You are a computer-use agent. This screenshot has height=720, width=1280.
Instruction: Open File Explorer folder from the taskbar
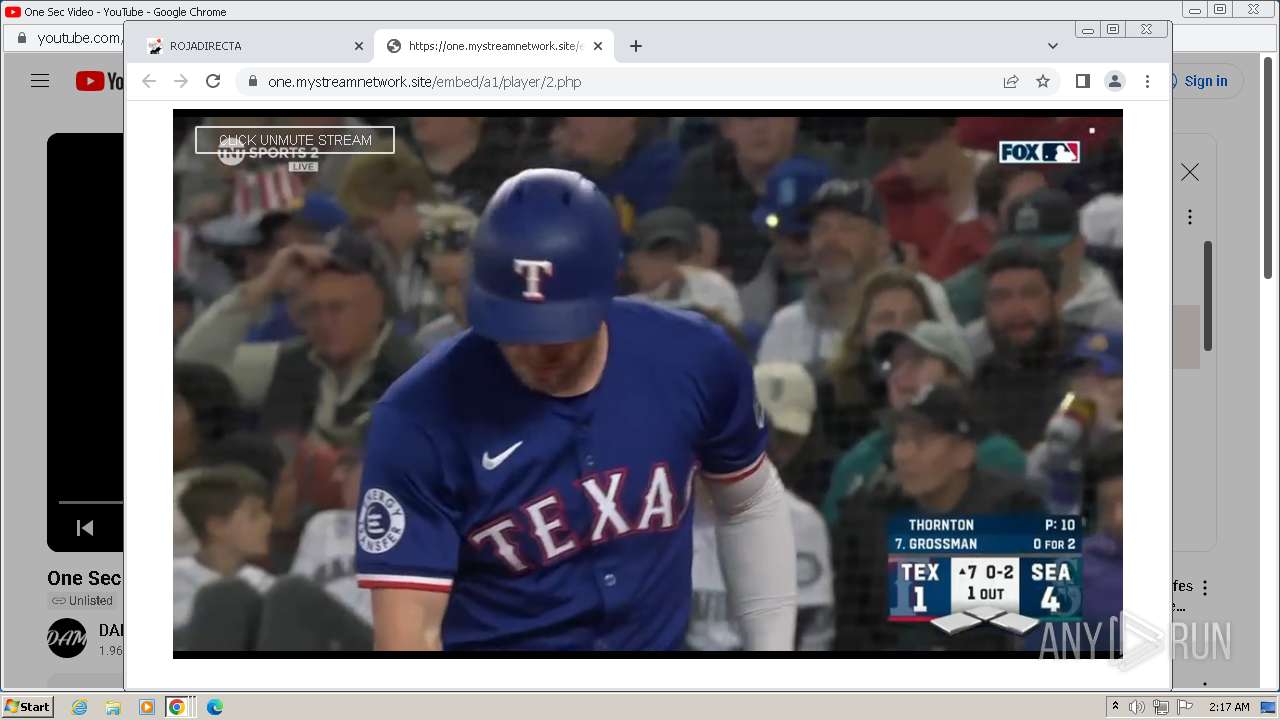tap(113, 707)
